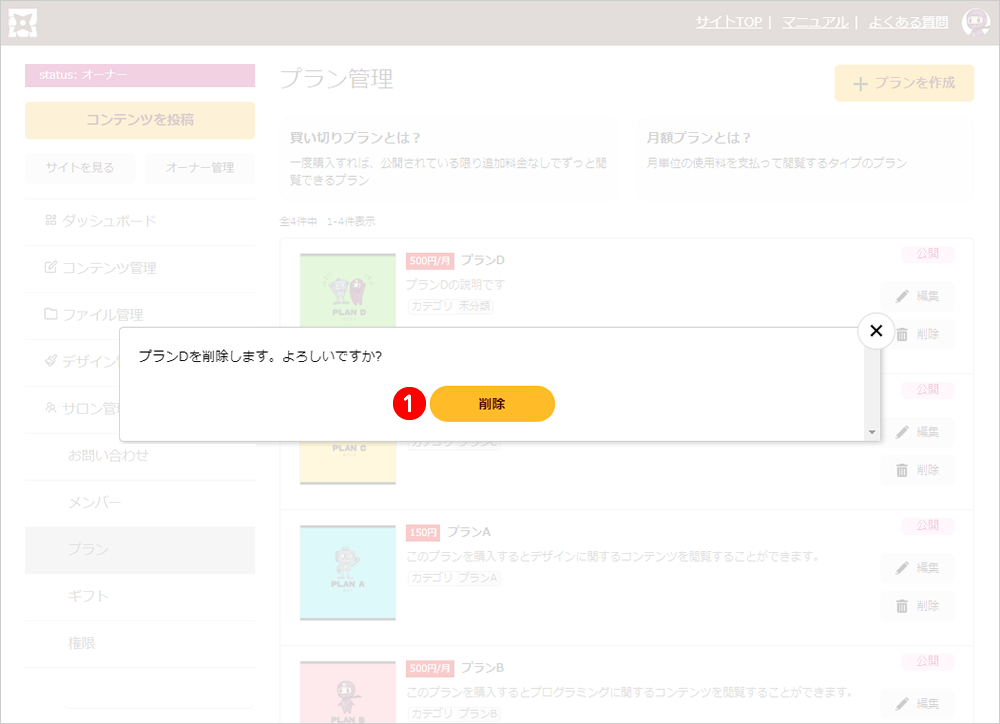Click the pencil 編集 icon for プランA

tap(903, 568)
